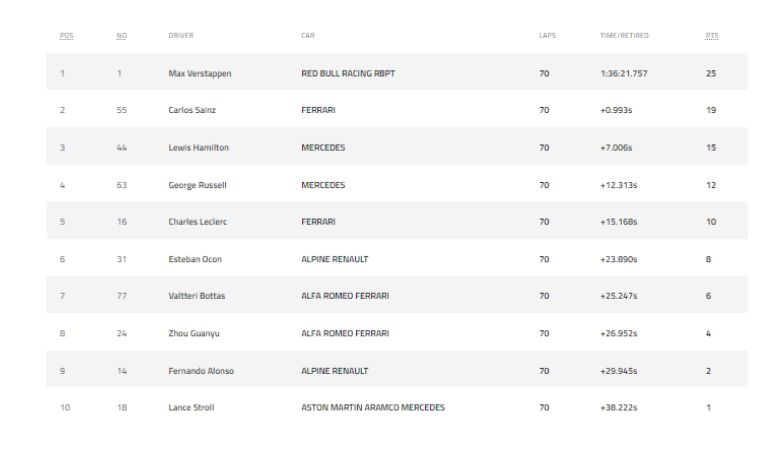This screenshot has height=469, width=772.
Task: Click the NO column header
Action: (x=121, y=36)
